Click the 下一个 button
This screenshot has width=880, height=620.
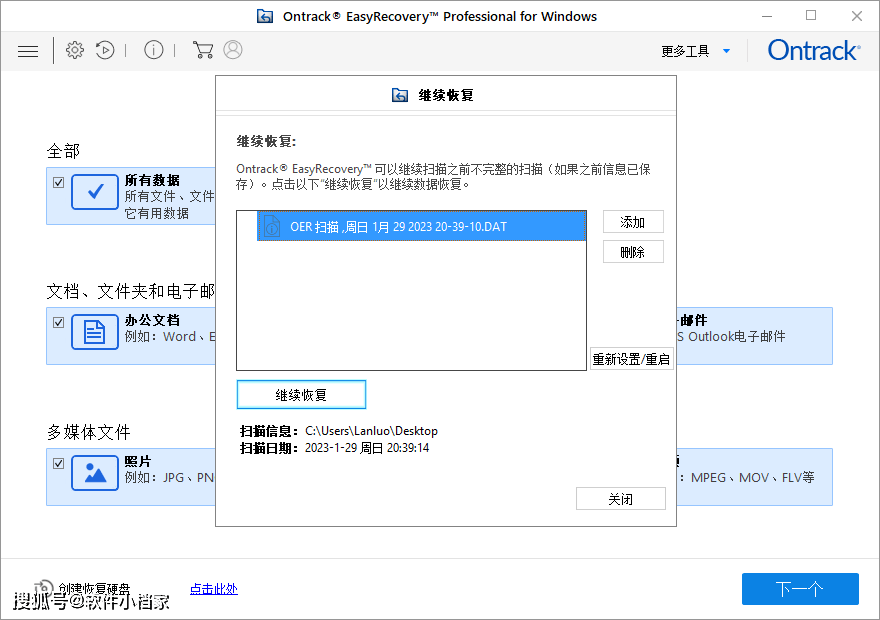[800, 589]
